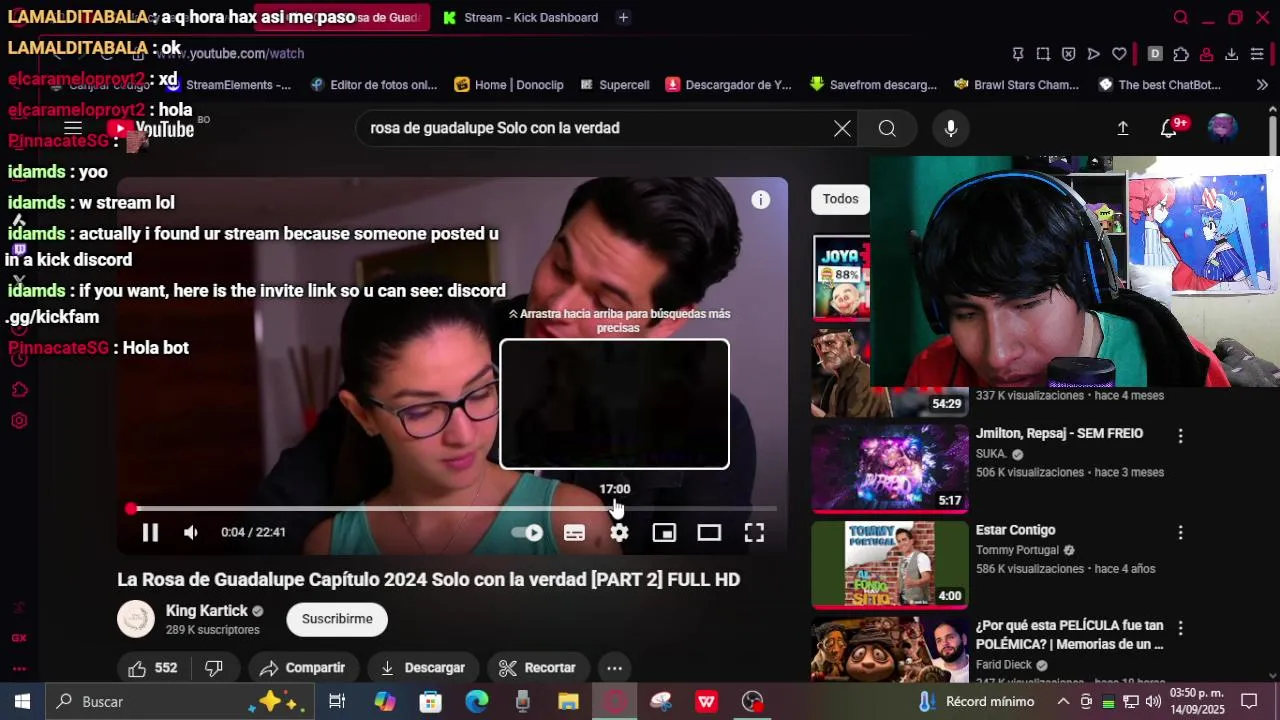This screenshot has height=720, width=1280.
Task: Open the YouTube create/upload button
Action: [1123, 128]
